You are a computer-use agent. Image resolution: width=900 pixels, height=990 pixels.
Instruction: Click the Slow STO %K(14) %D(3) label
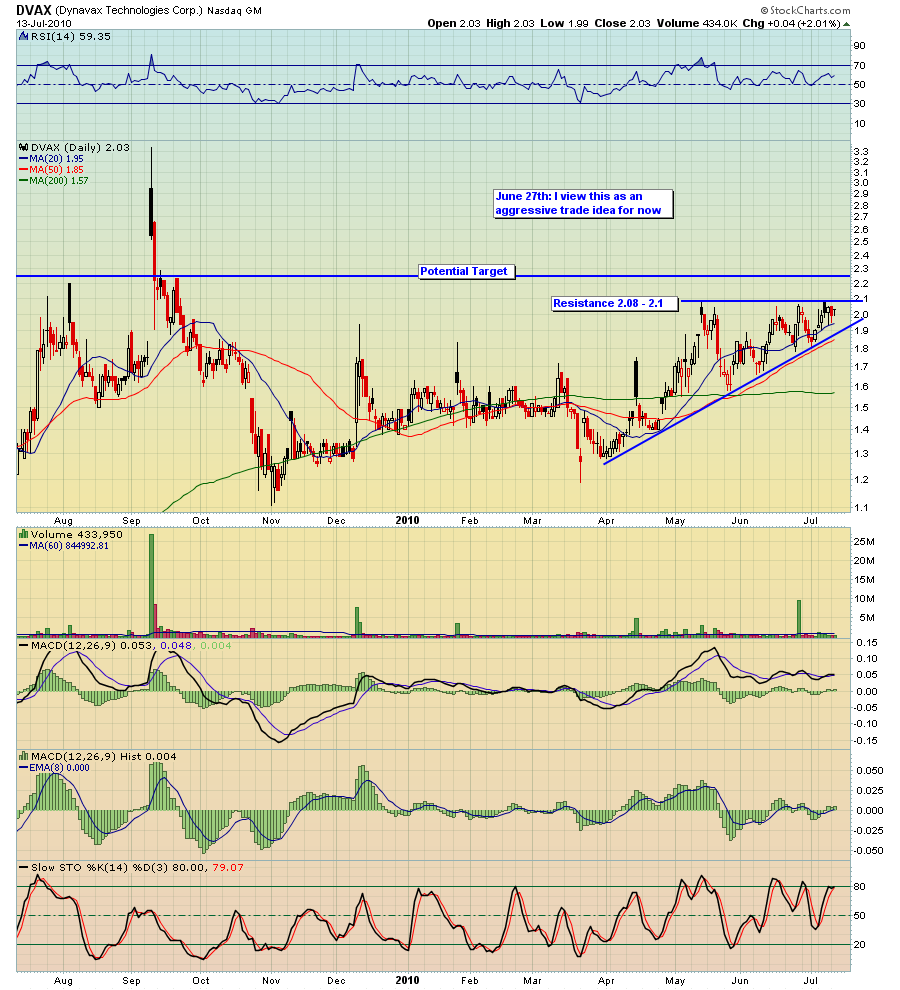100,868
